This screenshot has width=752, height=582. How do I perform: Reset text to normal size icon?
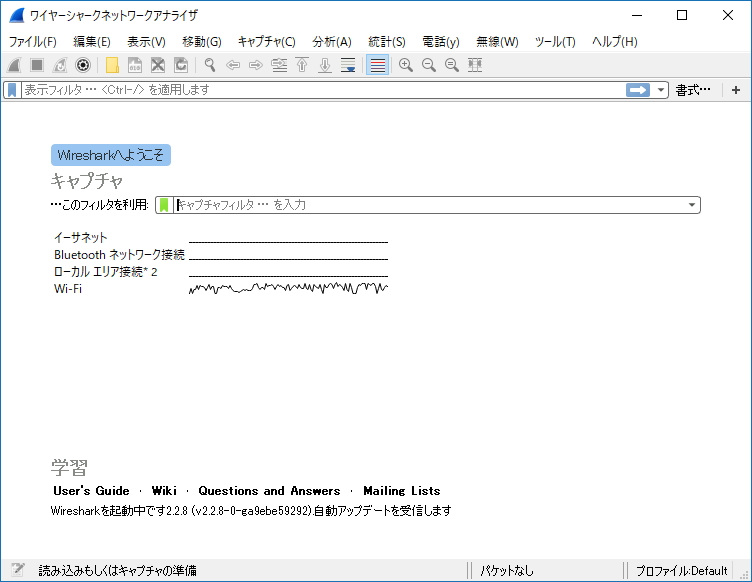[452, 65]
